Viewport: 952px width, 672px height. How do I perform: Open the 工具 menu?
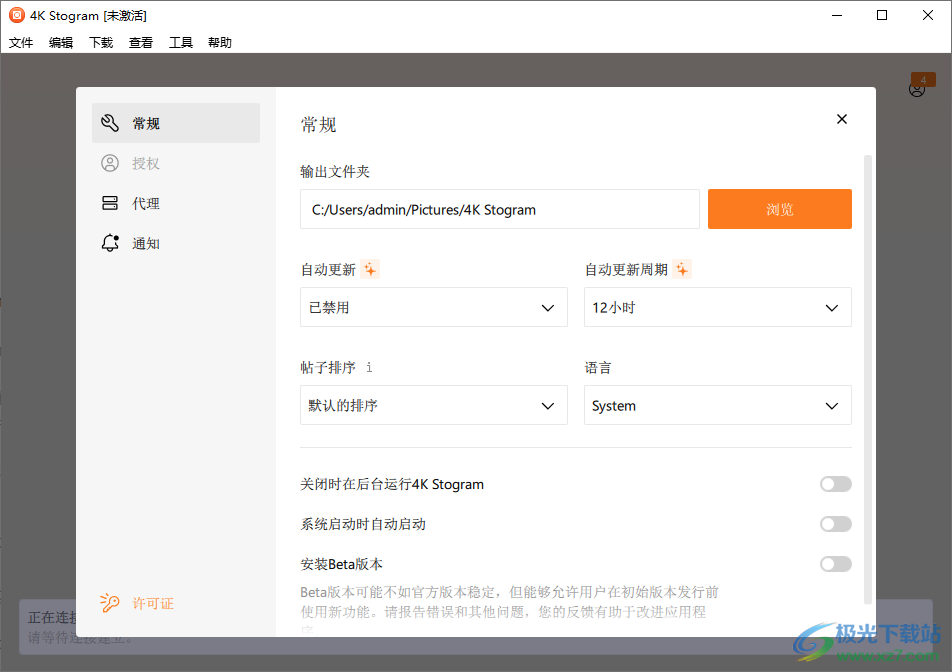[x=180, y=42]
